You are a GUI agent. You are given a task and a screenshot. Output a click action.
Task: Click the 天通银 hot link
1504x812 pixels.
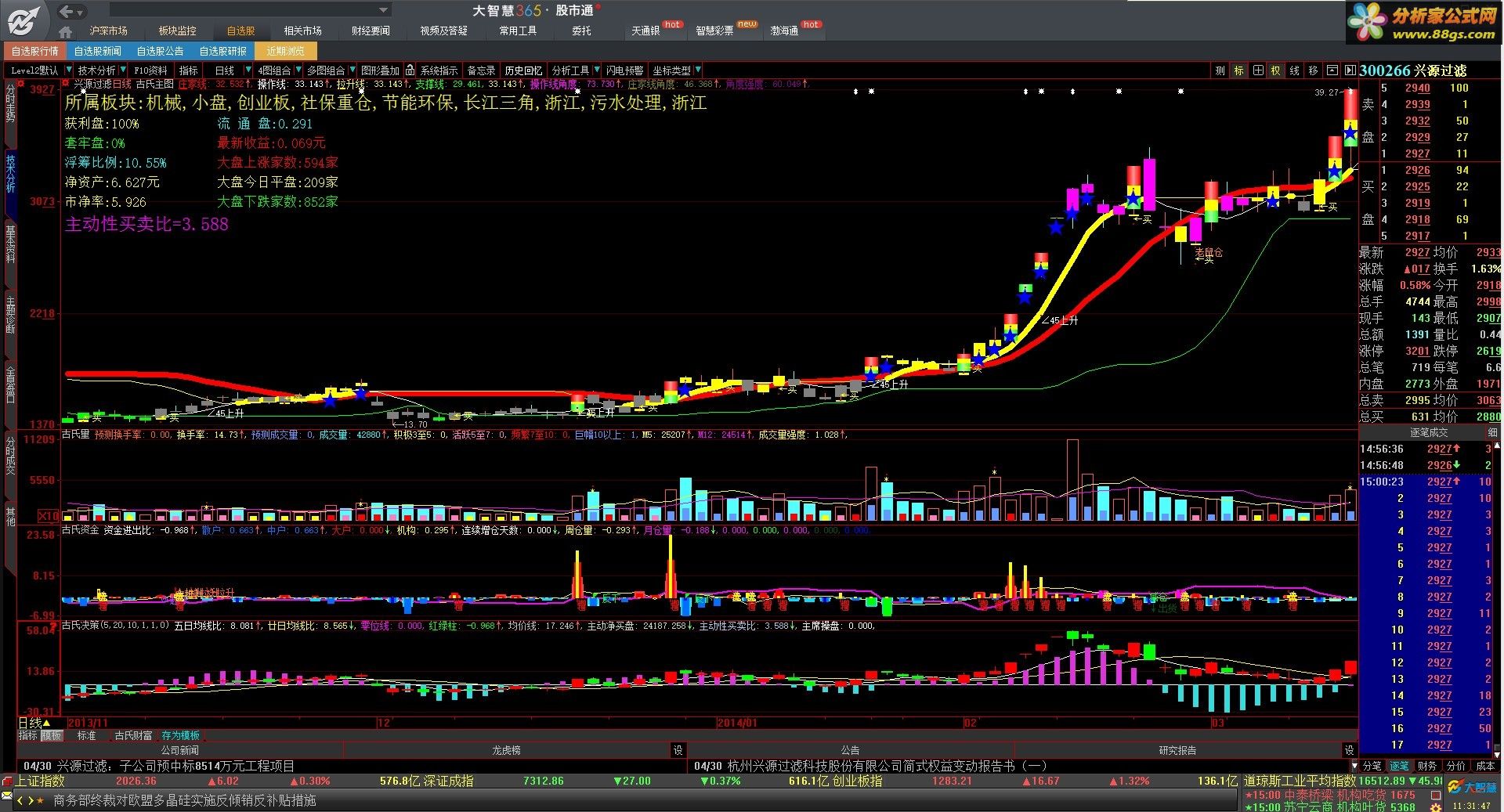click(x=646, y=31)
